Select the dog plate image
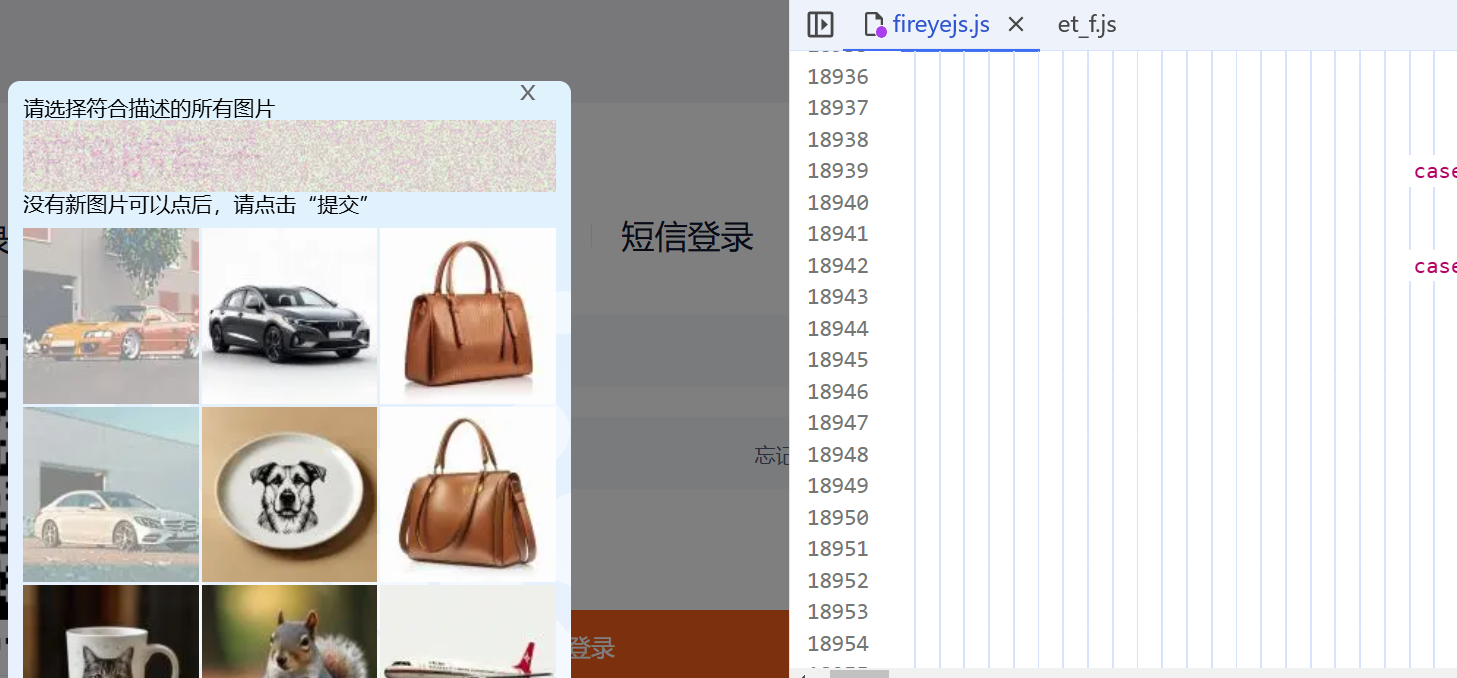 click(x=289, y=494)
